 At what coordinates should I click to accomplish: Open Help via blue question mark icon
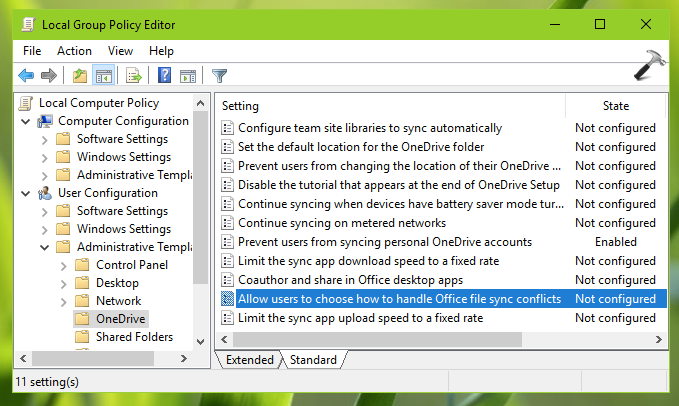click(x=165, y=76)
